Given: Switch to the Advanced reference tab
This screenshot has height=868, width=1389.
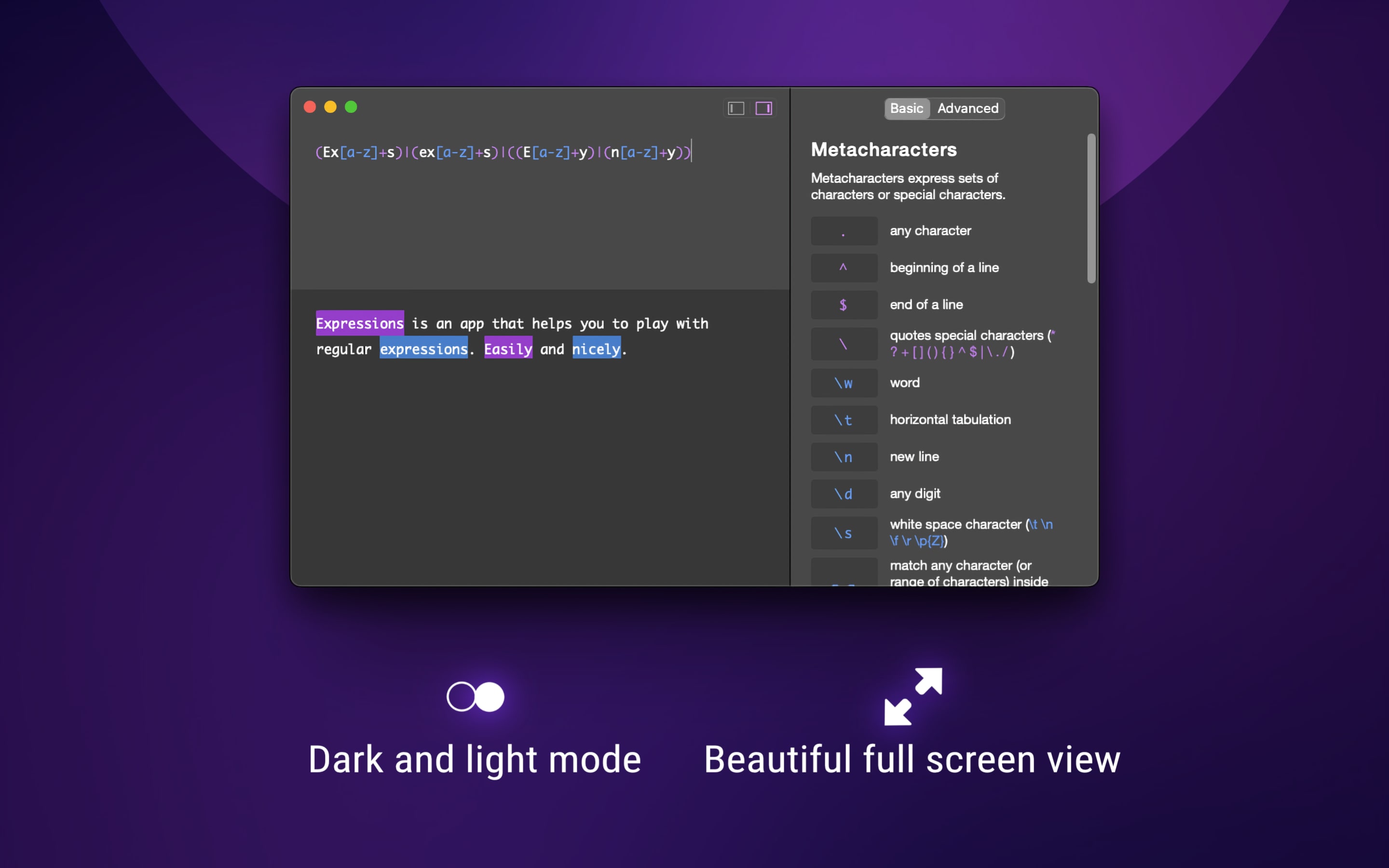Looking at the screenshot, I should 967,108.
